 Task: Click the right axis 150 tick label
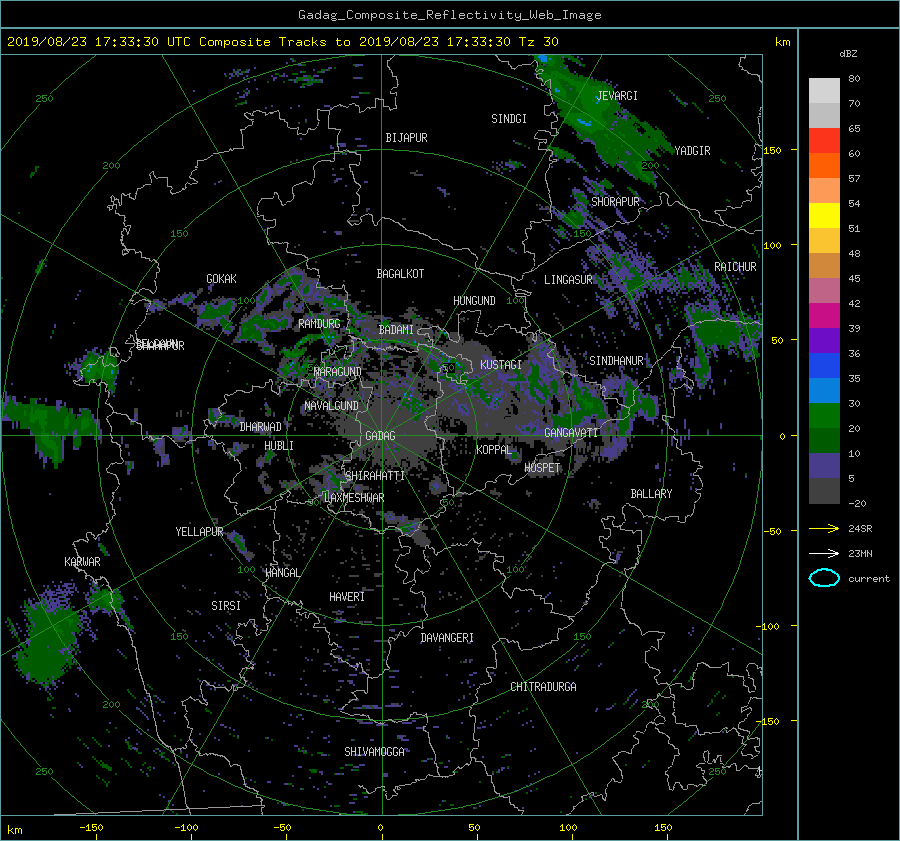tap(772, 150)
